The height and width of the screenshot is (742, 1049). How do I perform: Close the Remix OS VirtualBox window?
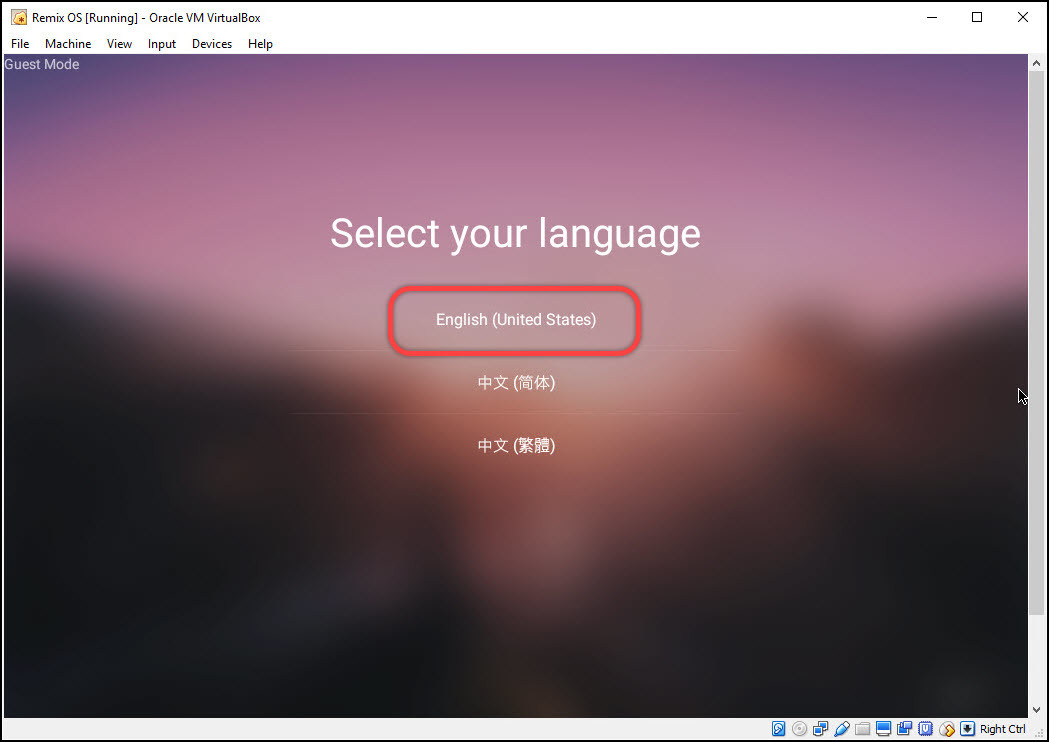[1023, 17]
